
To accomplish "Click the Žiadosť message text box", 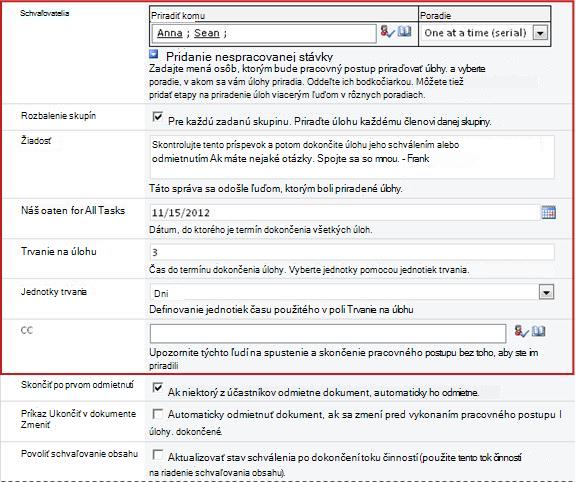I will pyautogui.click(x=352, y=157).
